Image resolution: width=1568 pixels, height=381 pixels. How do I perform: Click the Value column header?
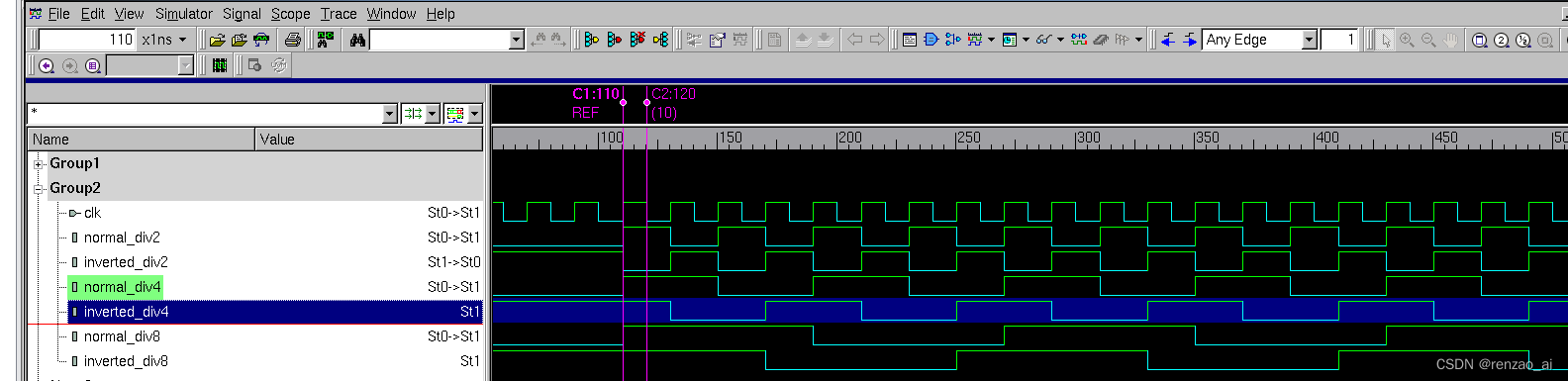[x=369, y=140]
